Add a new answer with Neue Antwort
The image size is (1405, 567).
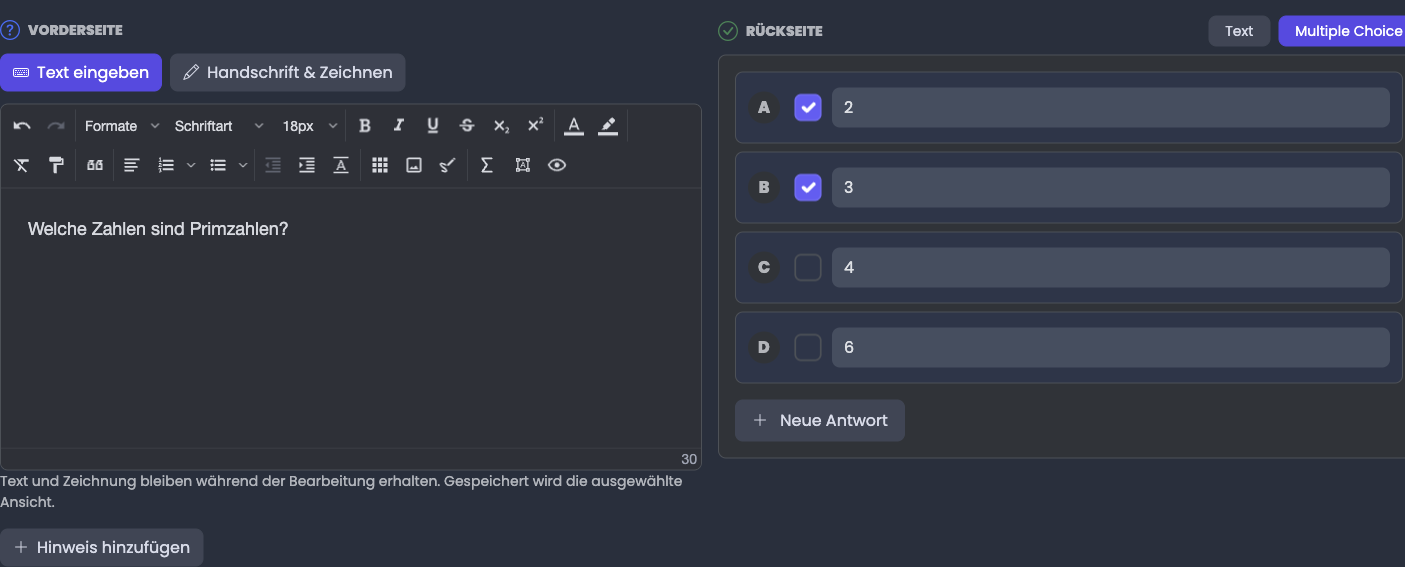820,420
